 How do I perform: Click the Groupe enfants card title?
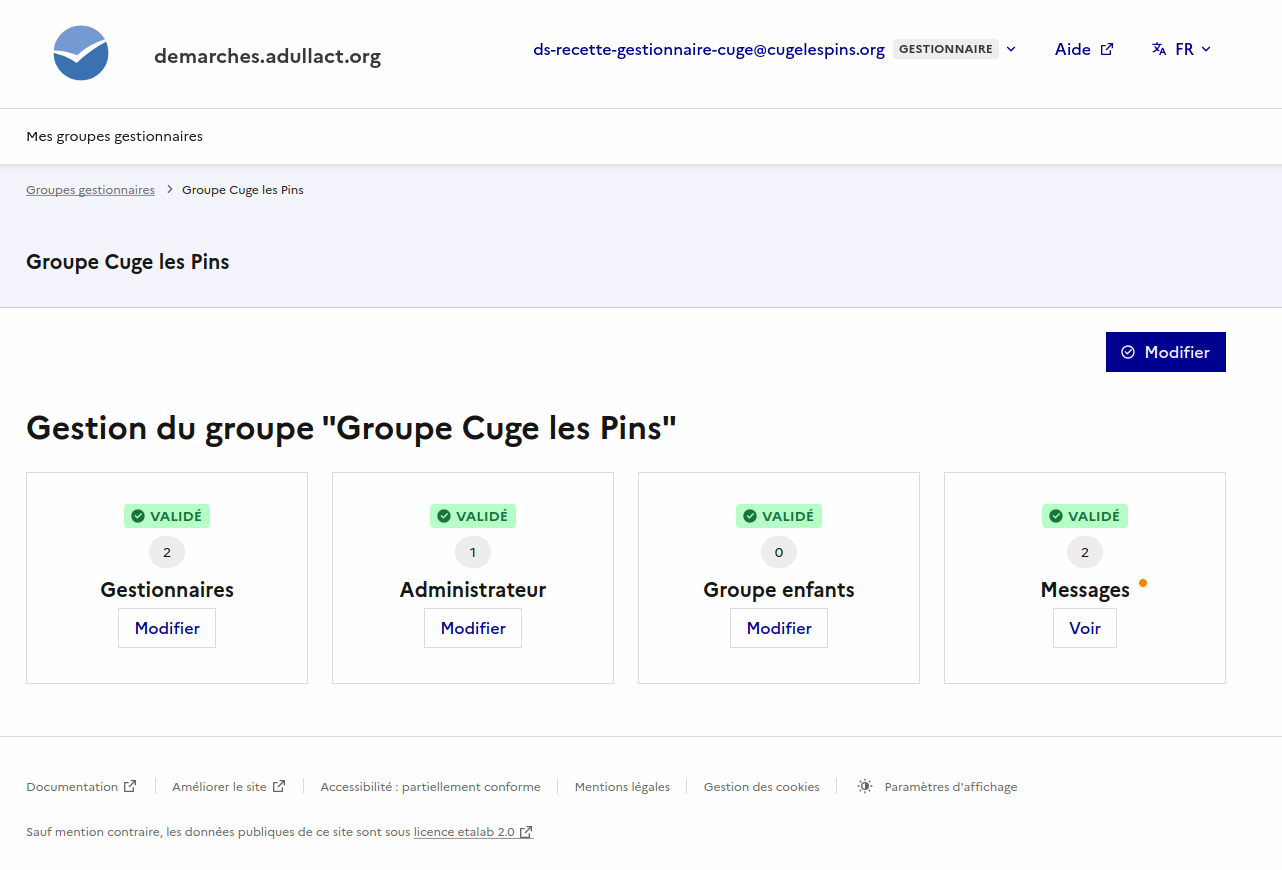[x=779, y=590]
